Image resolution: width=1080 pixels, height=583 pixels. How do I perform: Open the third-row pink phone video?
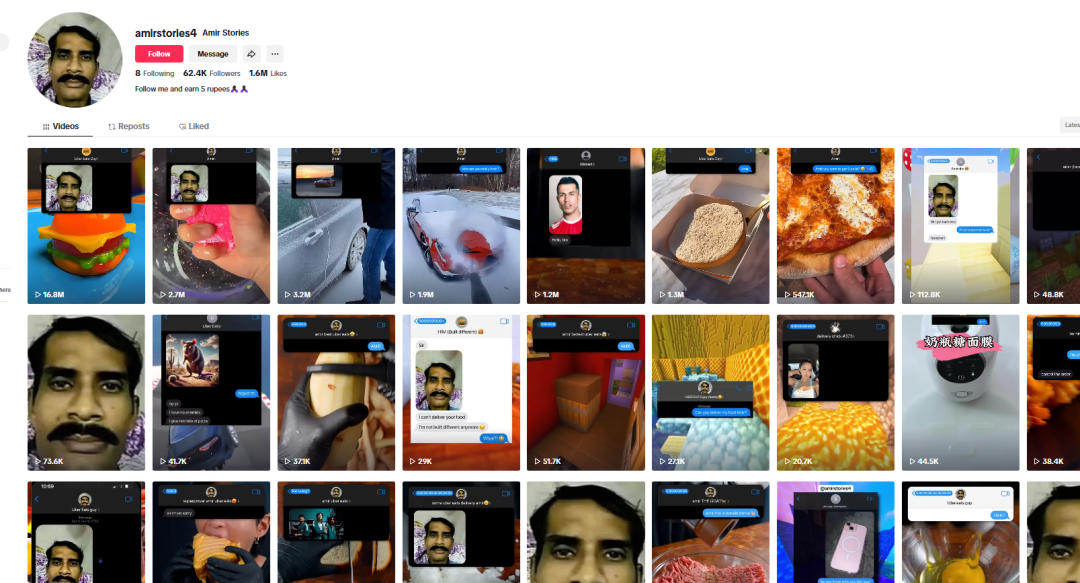coord(835,532)
